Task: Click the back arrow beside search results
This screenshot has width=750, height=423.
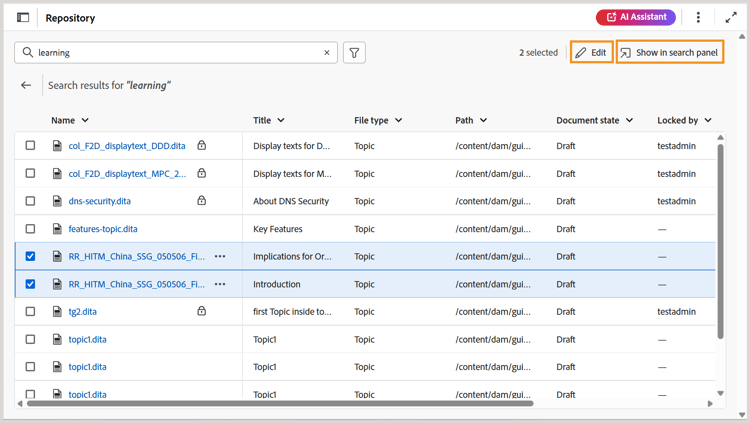Action: tap(26, 86)
